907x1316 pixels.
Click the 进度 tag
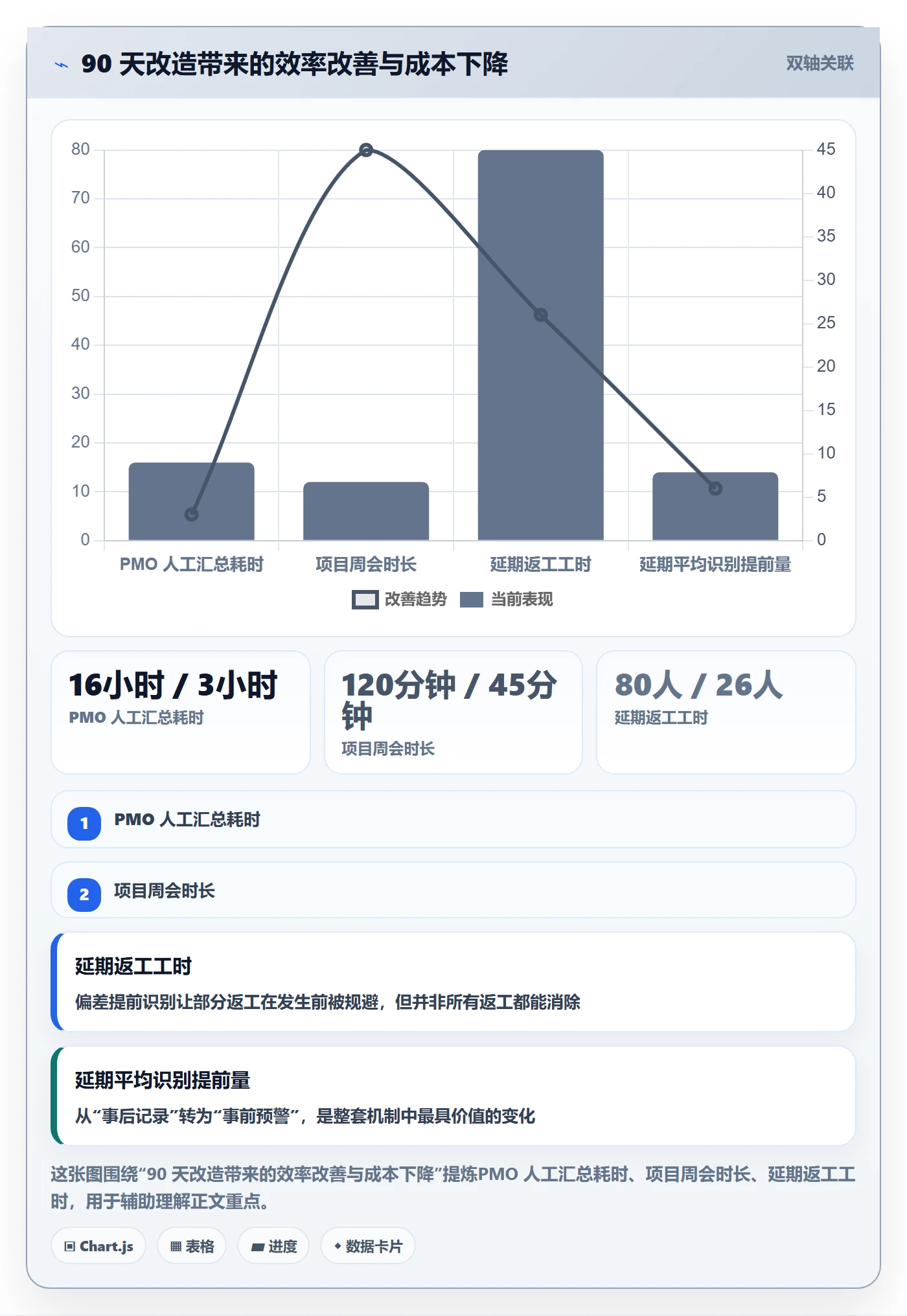click(273, 1246)
